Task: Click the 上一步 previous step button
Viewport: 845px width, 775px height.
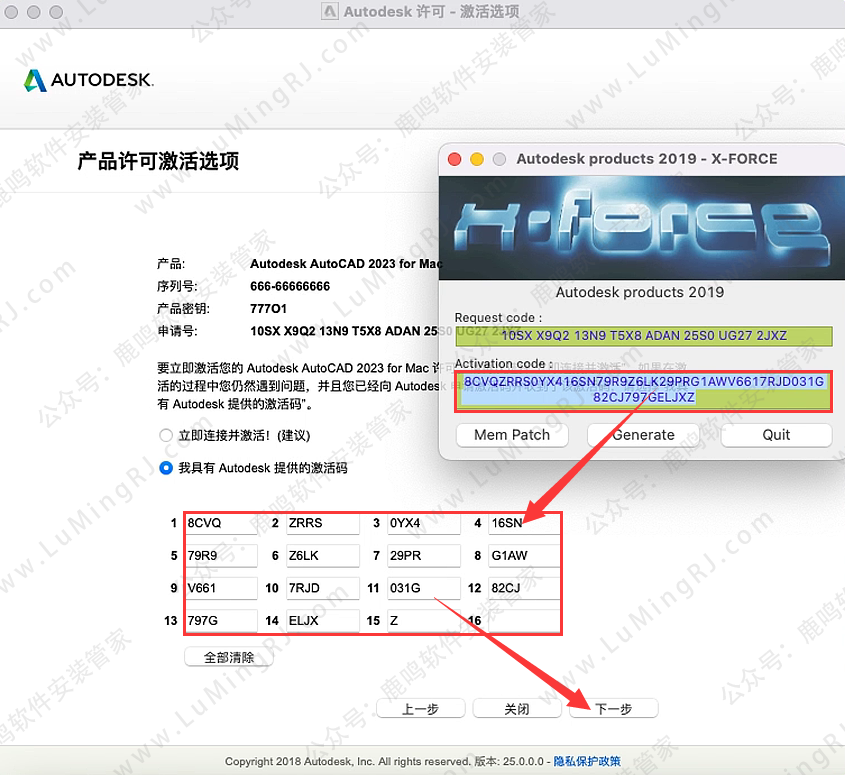Action: pyautogui.click(x=420, y=709)
